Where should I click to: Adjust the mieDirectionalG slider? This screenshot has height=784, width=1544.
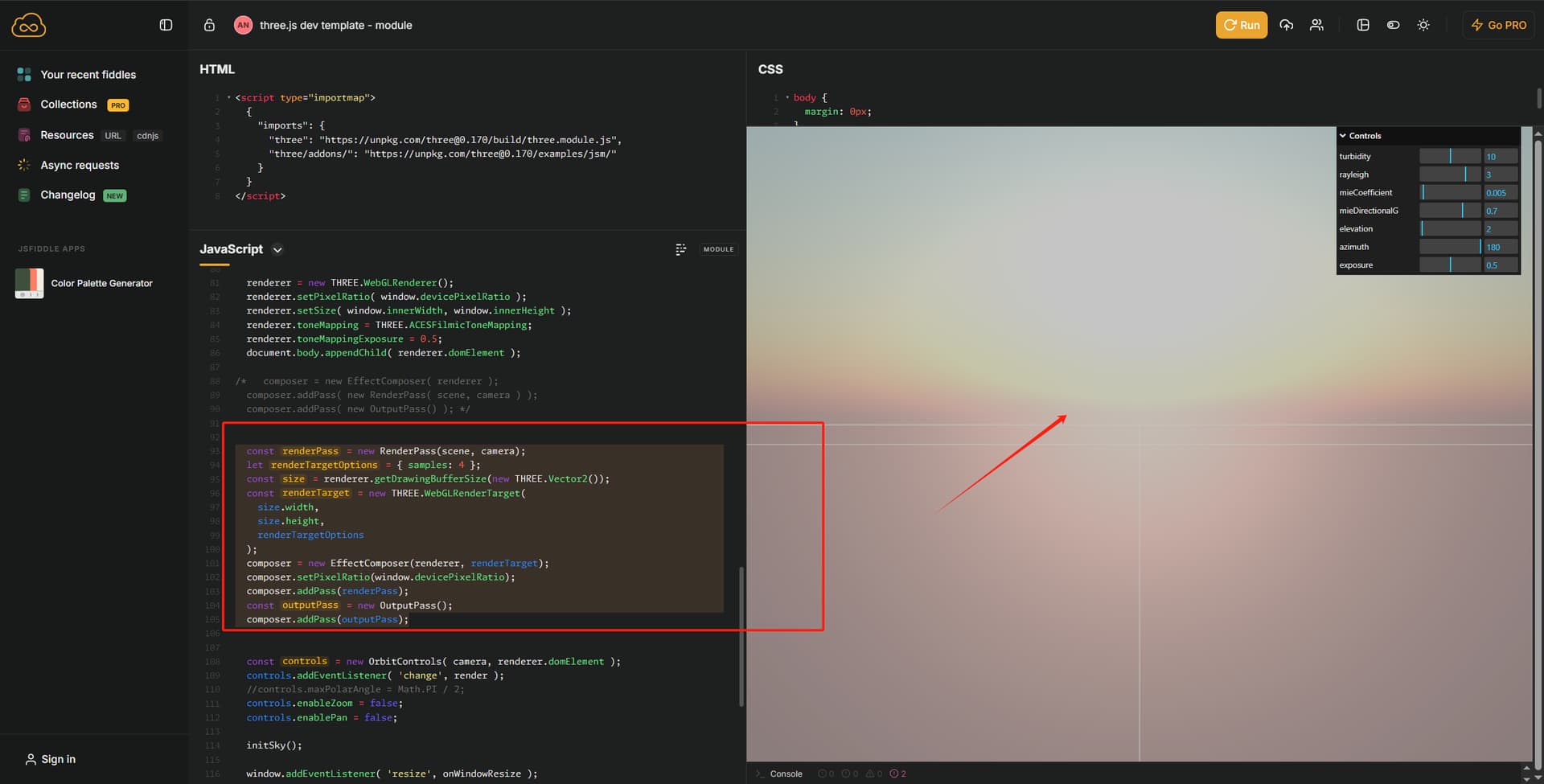[x=1450, y=211]
